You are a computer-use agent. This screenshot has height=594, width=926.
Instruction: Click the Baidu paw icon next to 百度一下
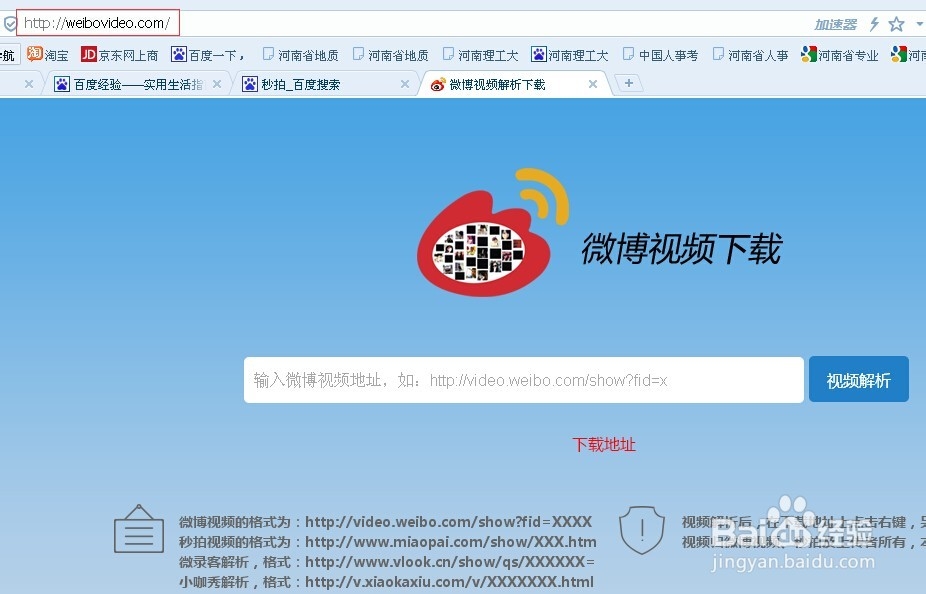pos(179,54)
